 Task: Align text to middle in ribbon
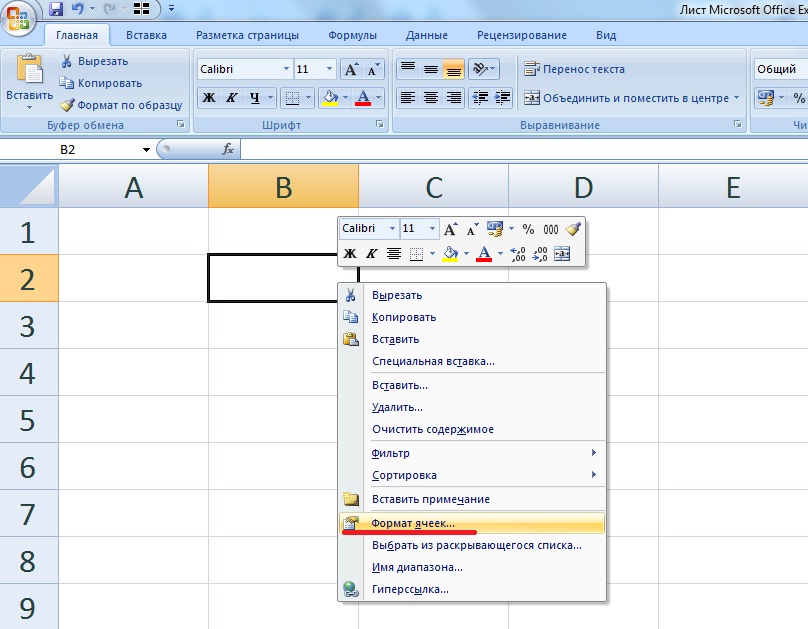point(431,69)
